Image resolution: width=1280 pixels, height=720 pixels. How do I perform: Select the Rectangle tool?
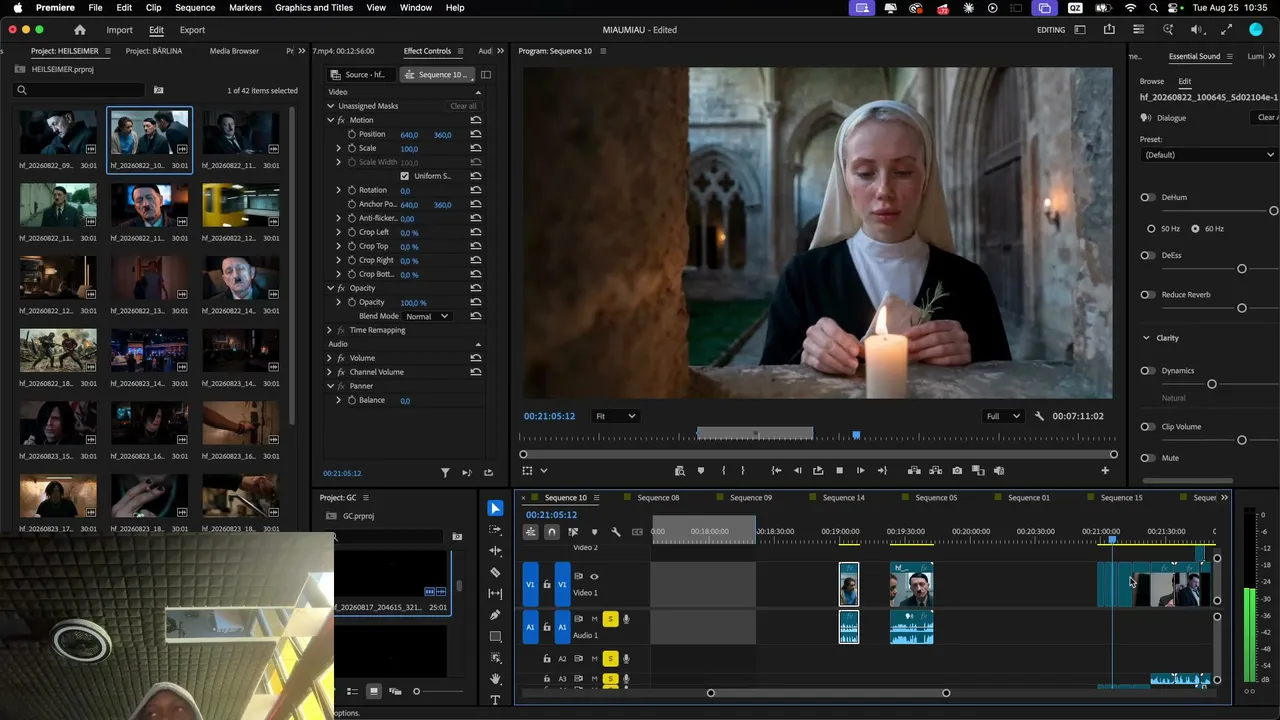(x=495, y=636)
